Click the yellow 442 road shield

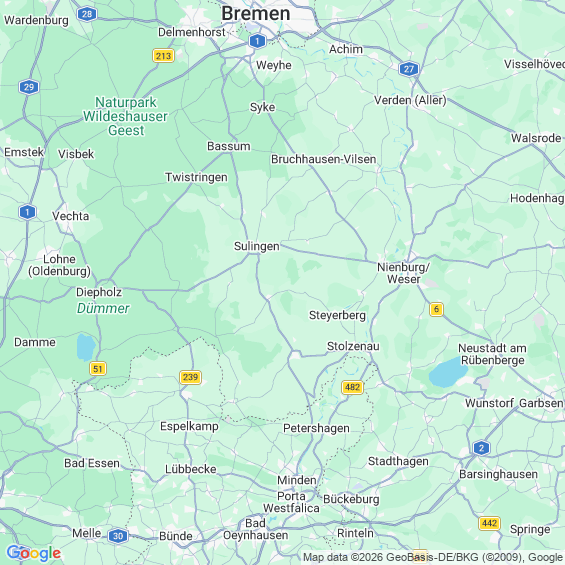489,523
